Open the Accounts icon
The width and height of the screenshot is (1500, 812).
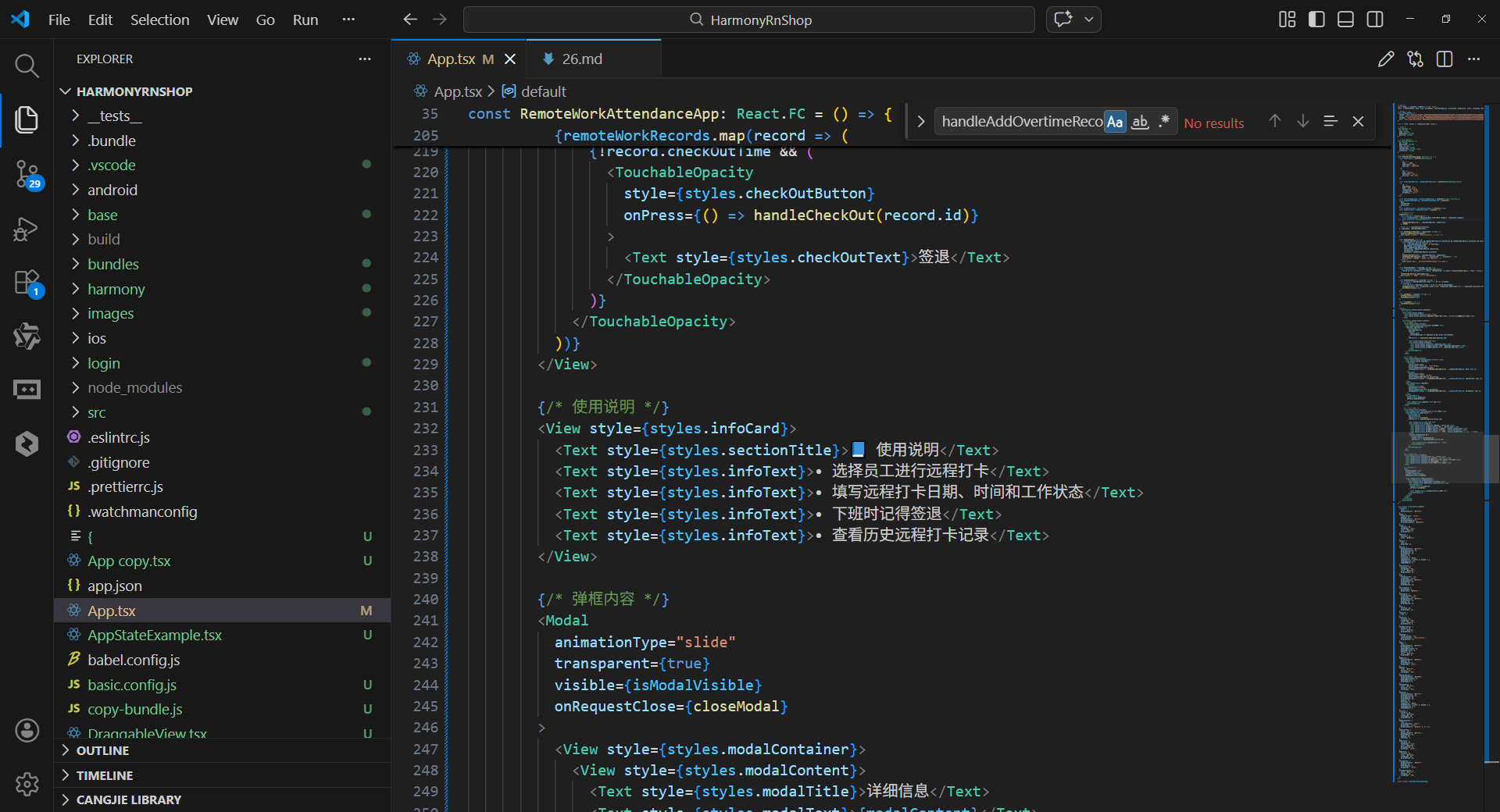pos(27,731)
